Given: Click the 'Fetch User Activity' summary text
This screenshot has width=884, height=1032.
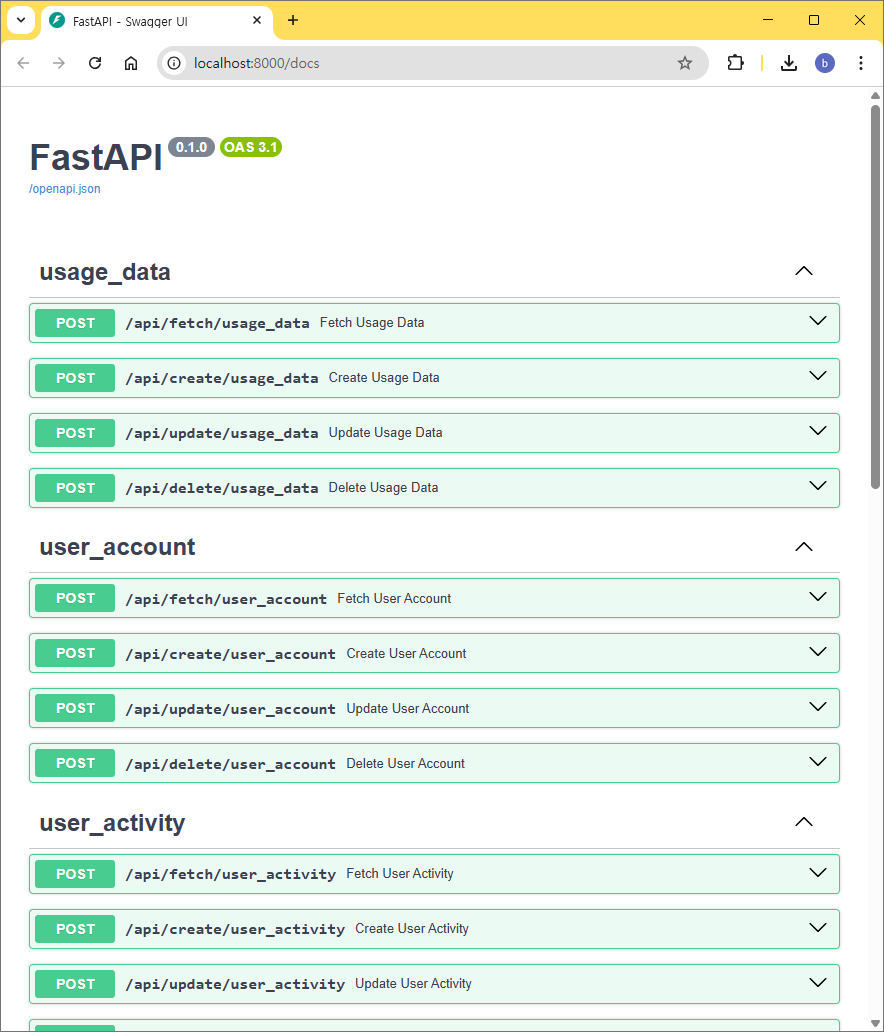Looking at the screenshot, I should click(x=400, y=873).
